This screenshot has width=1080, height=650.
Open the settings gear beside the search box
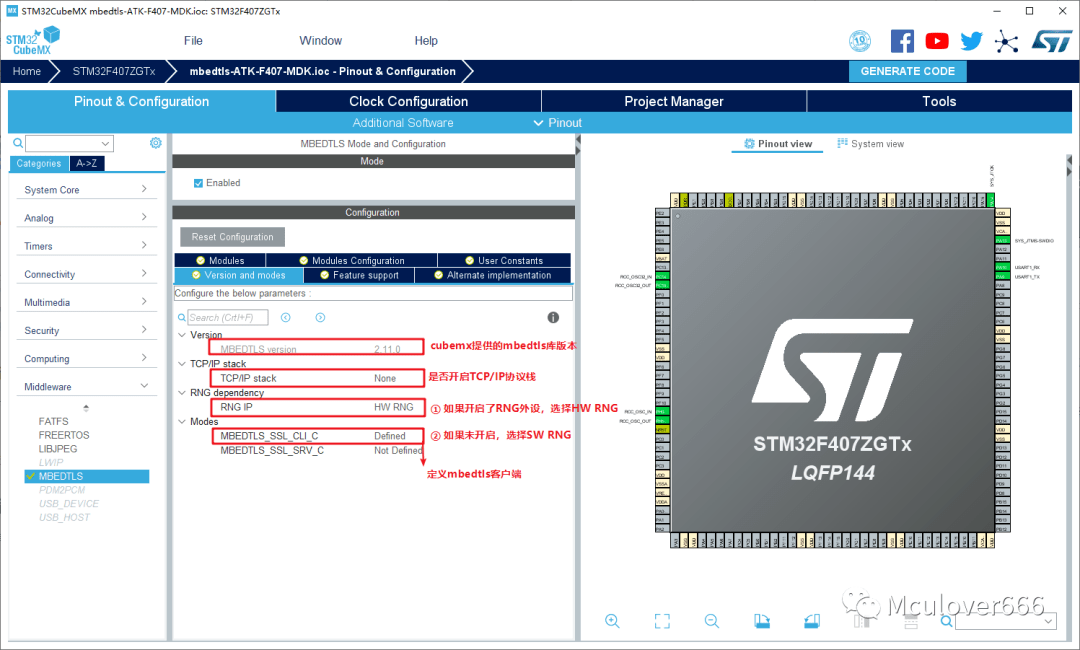(155, 143)
